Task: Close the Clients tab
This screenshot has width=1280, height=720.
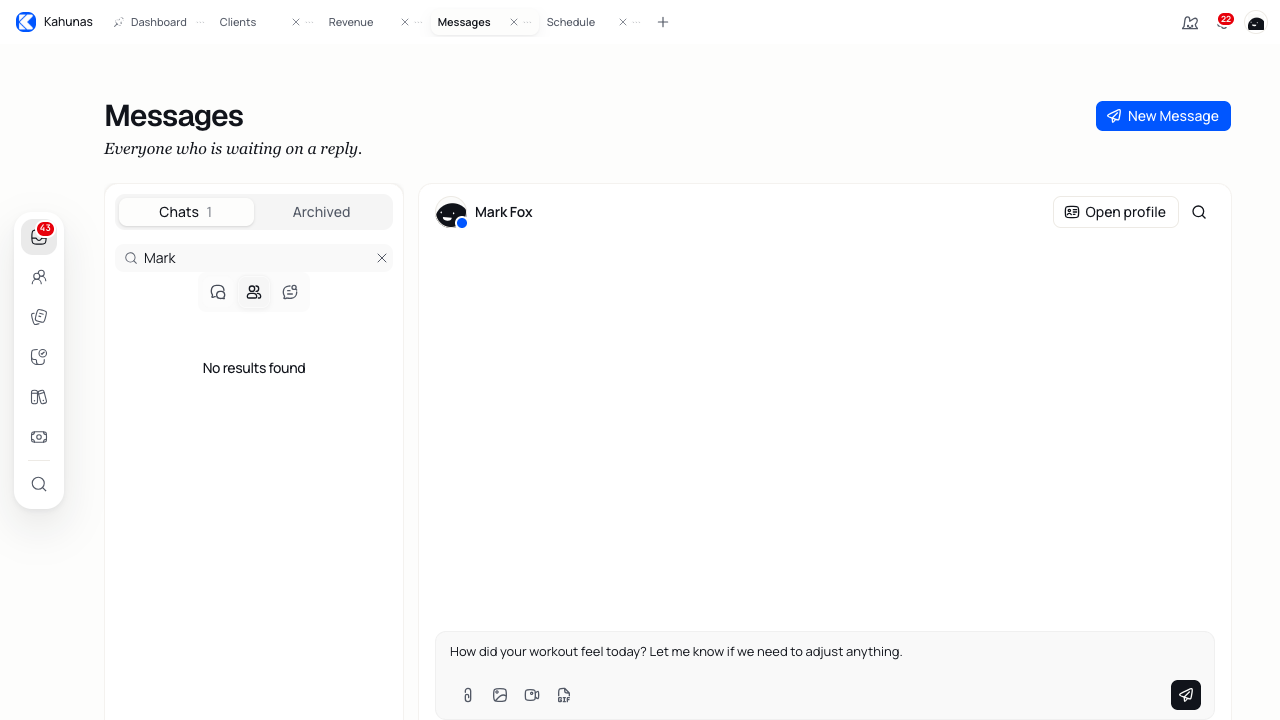Action: (x=296, y=22)
